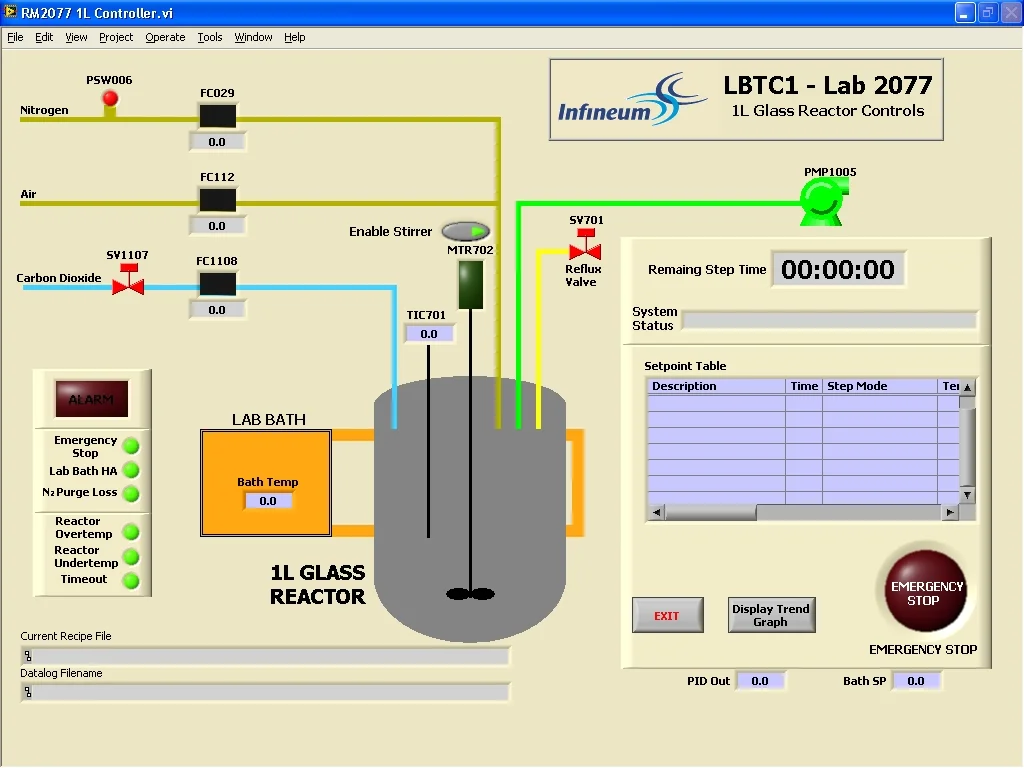Toggle the Enable Stirrer switch
The height and width of the screenshot is (768, 1024).
466,232
